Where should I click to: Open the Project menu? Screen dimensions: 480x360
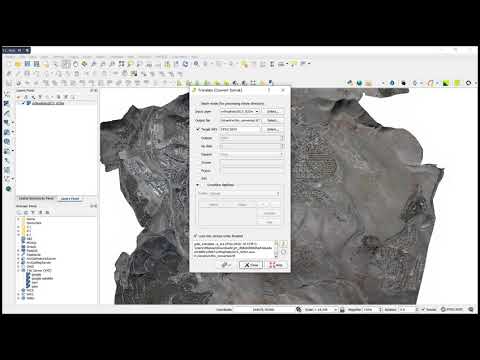[9, 57]
